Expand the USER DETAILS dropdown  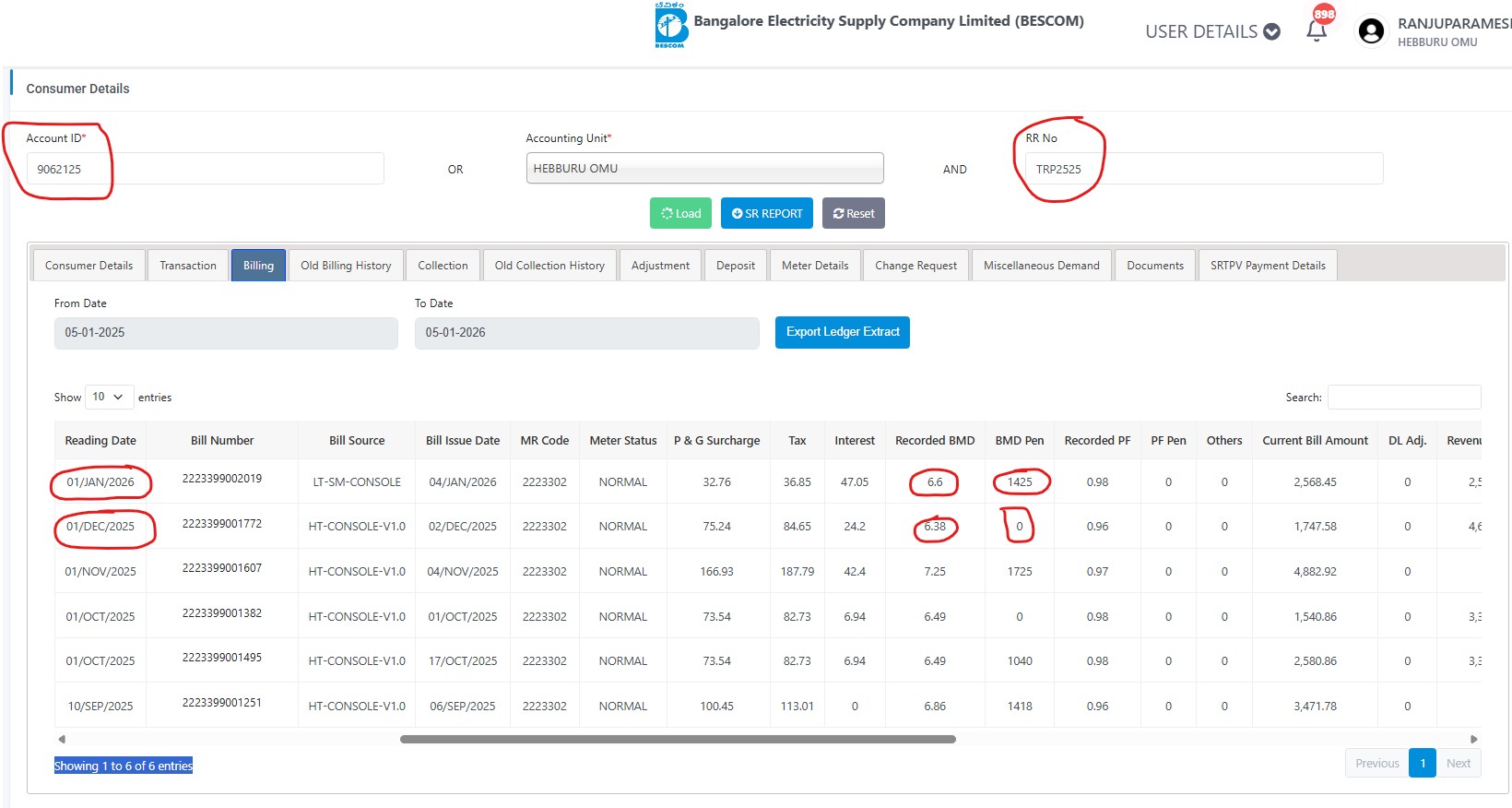pyautogui.click(x=1212, y=31)
